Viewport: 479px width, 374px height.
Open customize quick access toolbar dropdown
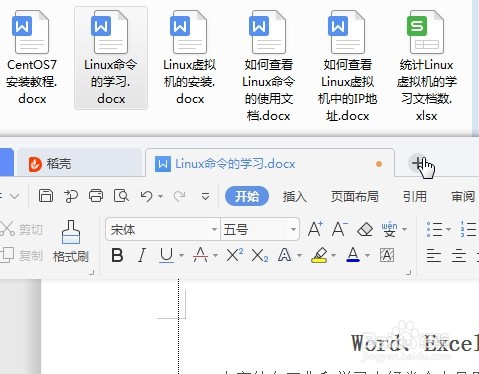tap(205, 196)
